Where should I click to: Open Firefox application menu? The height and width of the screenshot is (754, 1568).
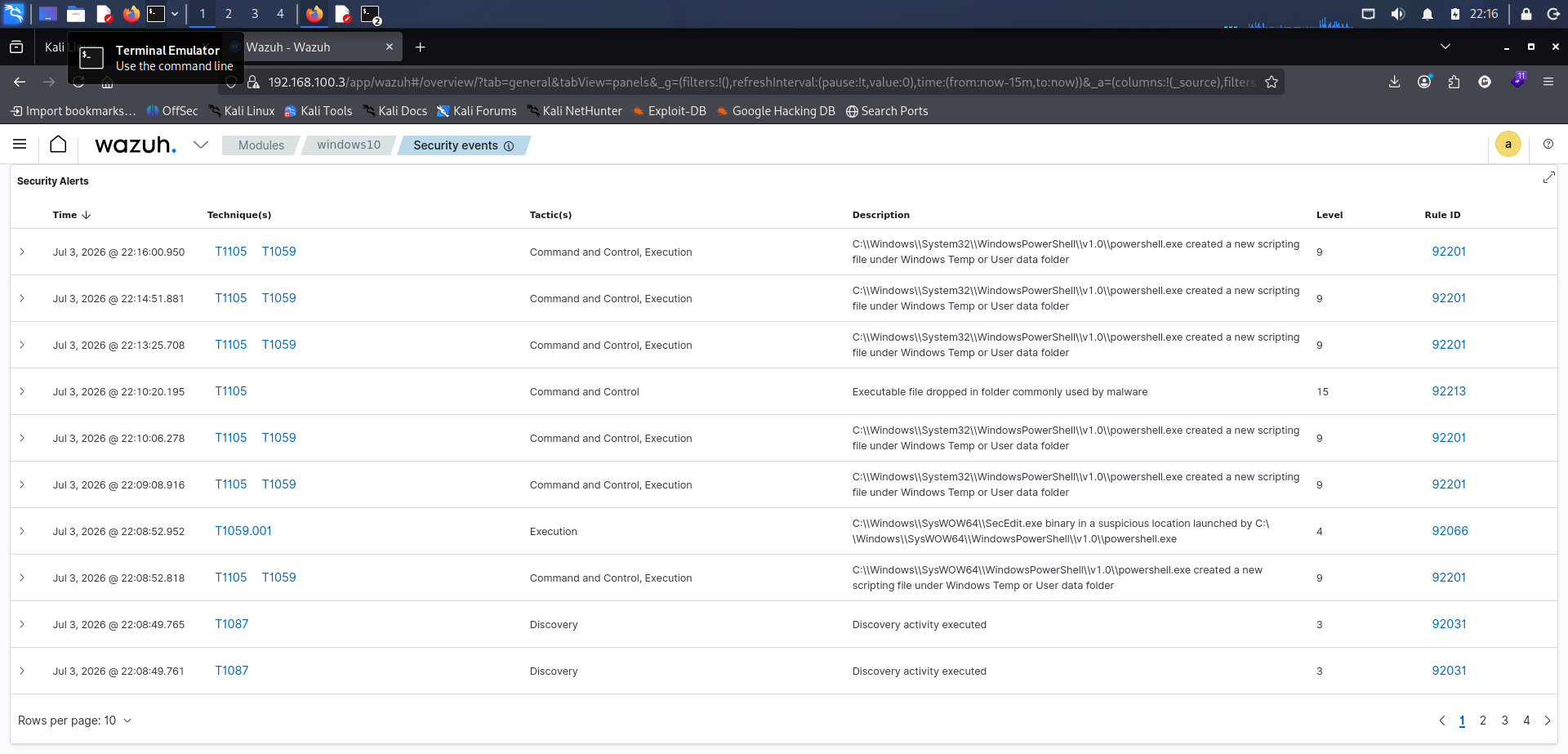click(x=1548, y=82)
